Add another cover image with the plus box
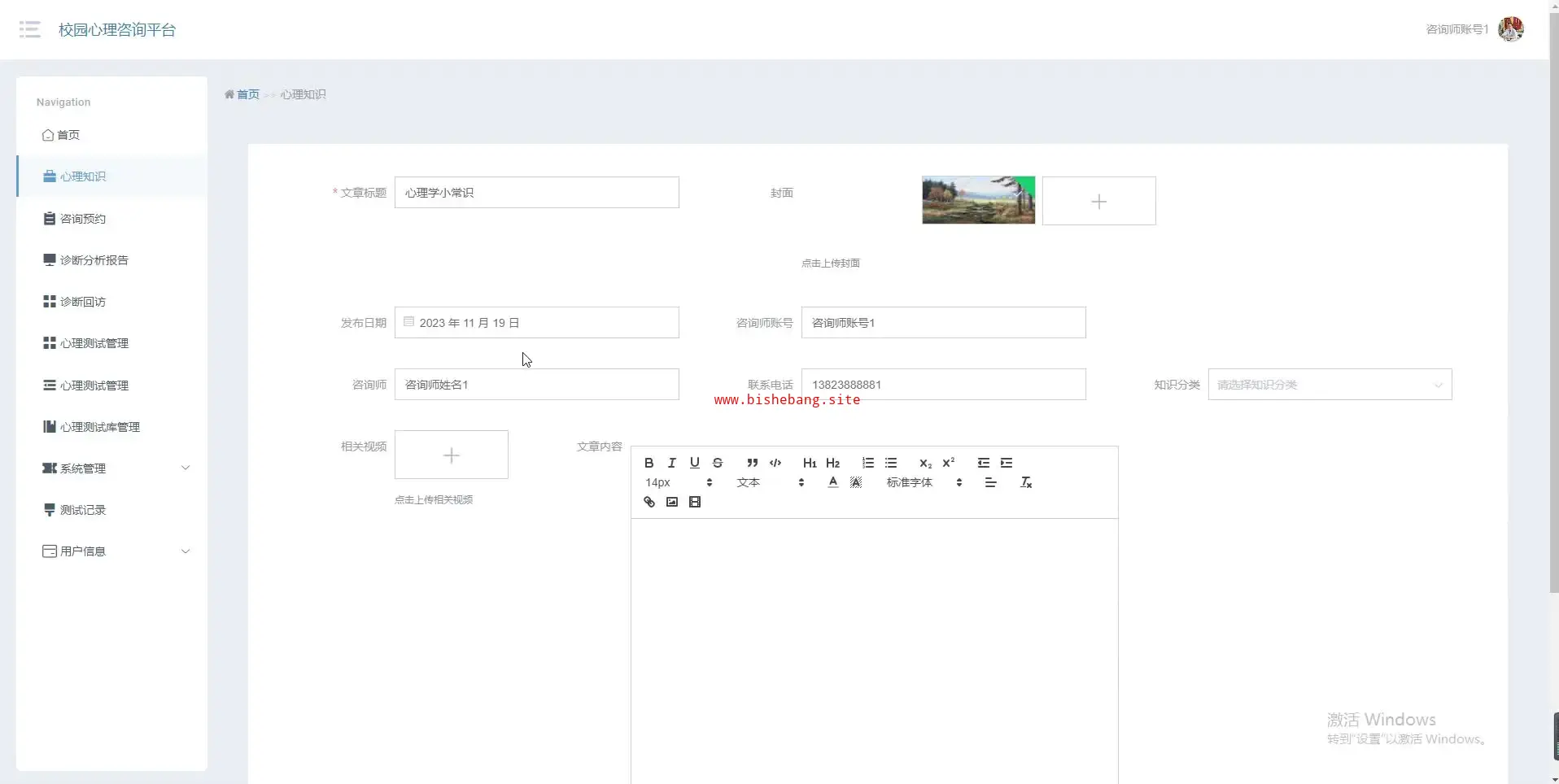1559x784 pixels. (1098, 201)
